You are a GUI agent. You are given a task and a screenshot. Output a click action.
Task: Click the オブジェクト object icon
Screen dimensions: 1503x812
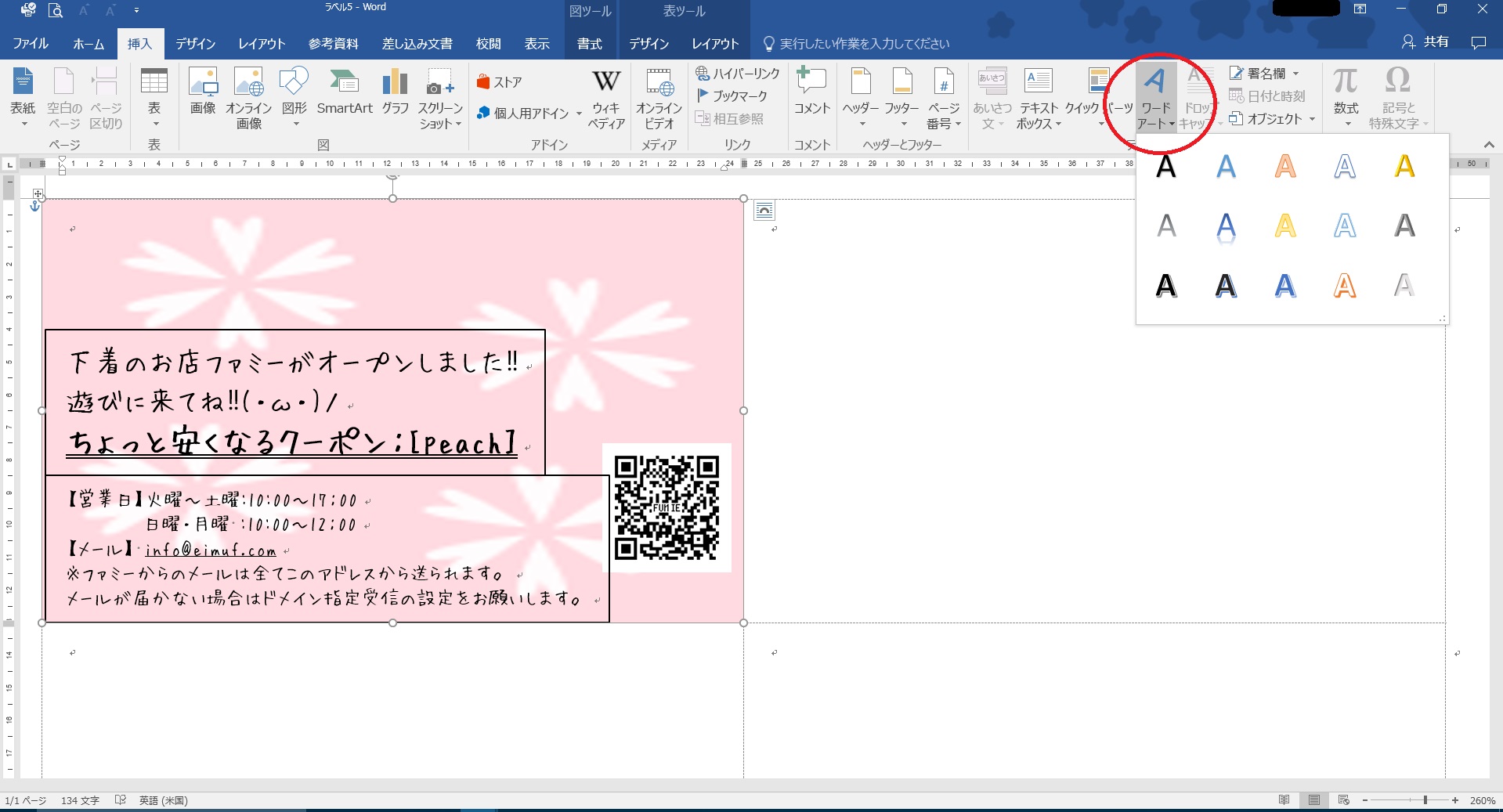pos(1237,119)
